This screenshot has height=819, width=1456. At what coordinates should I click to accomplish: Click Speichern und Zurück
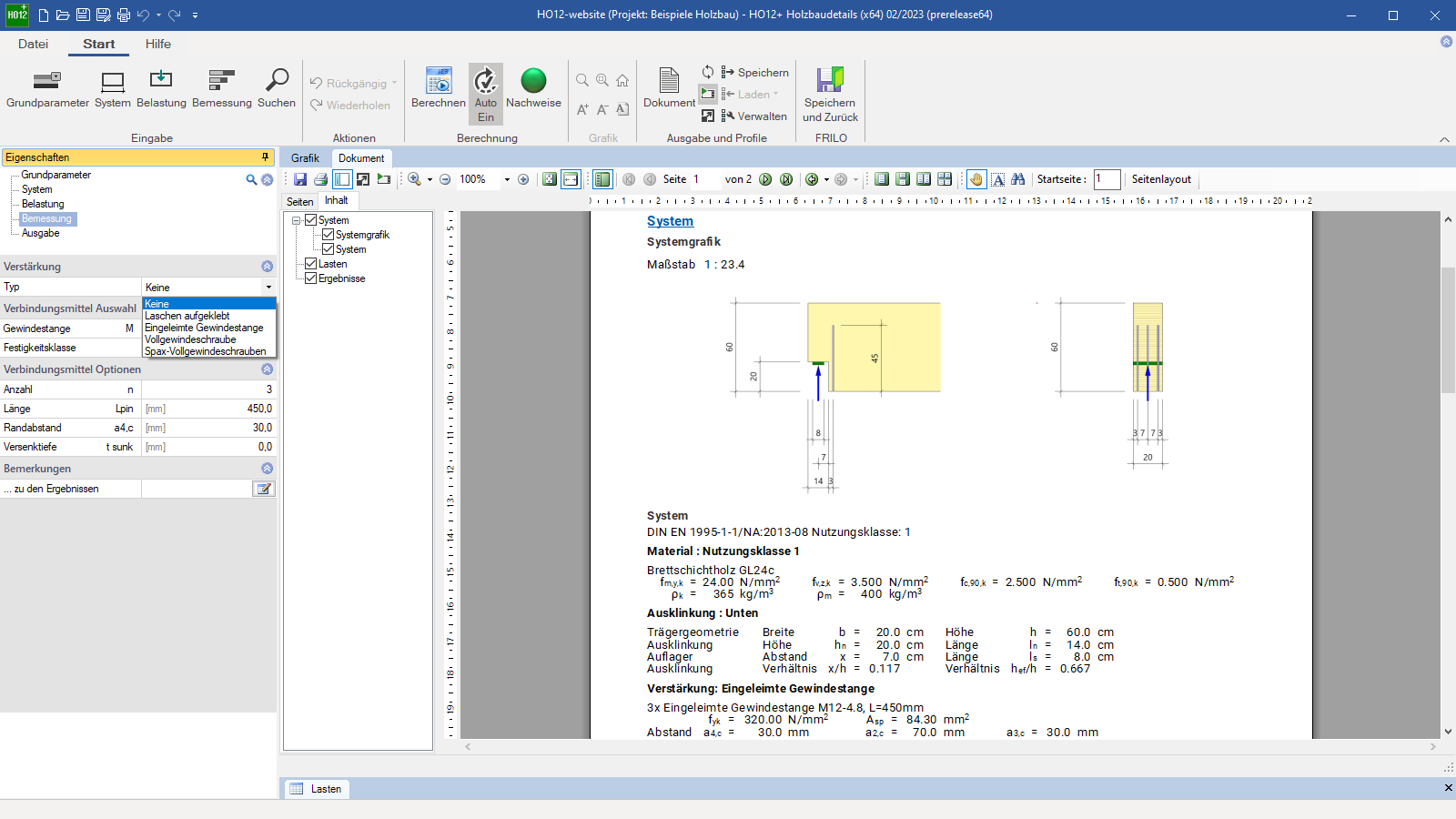click(x=830, y=95)
